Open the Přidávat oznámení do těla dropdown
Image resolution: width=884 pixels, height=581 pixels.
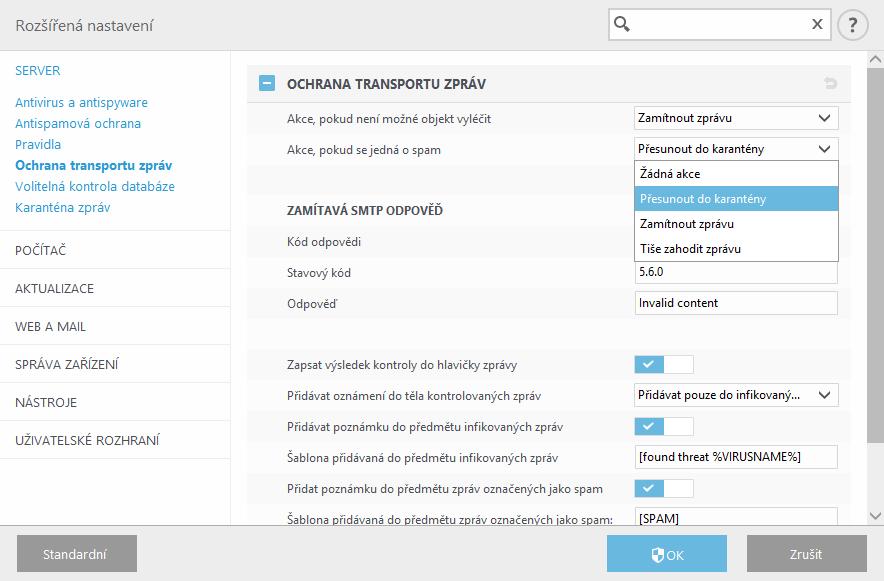tap(736, 395)
